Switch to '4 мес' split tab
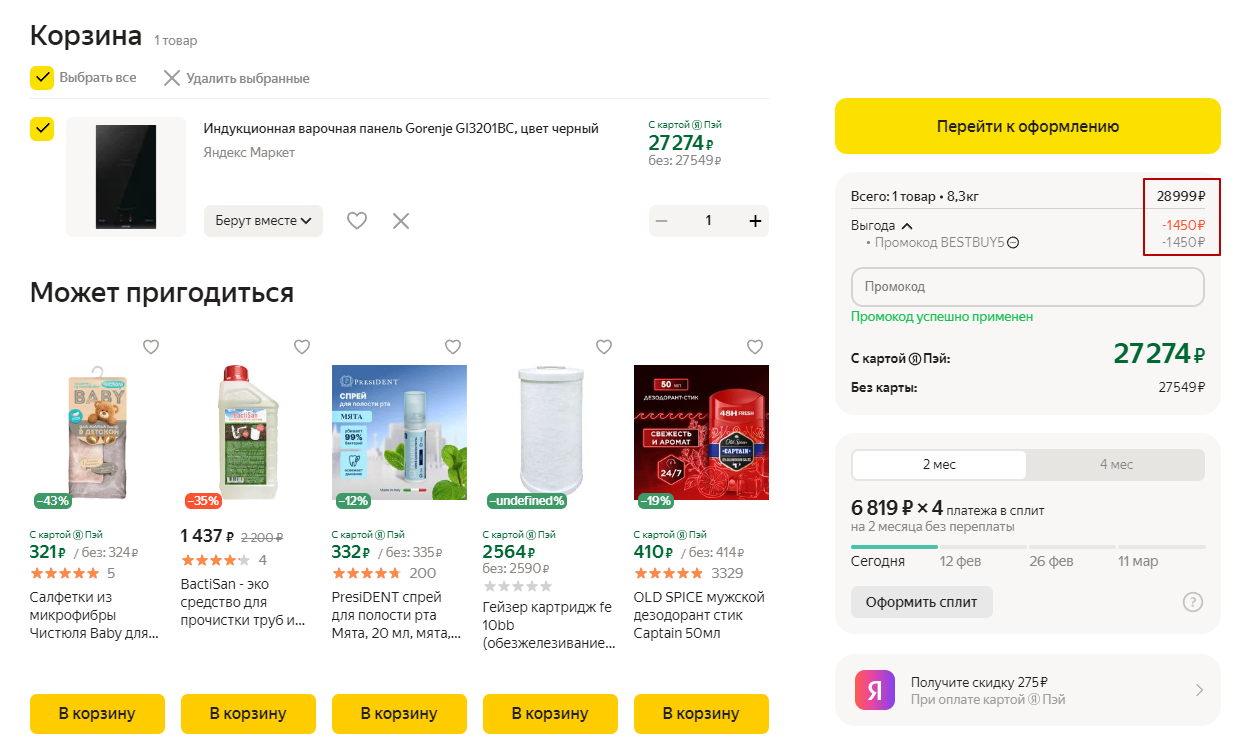Viewport: 1234px width, 749px height. pos(1116,465)
